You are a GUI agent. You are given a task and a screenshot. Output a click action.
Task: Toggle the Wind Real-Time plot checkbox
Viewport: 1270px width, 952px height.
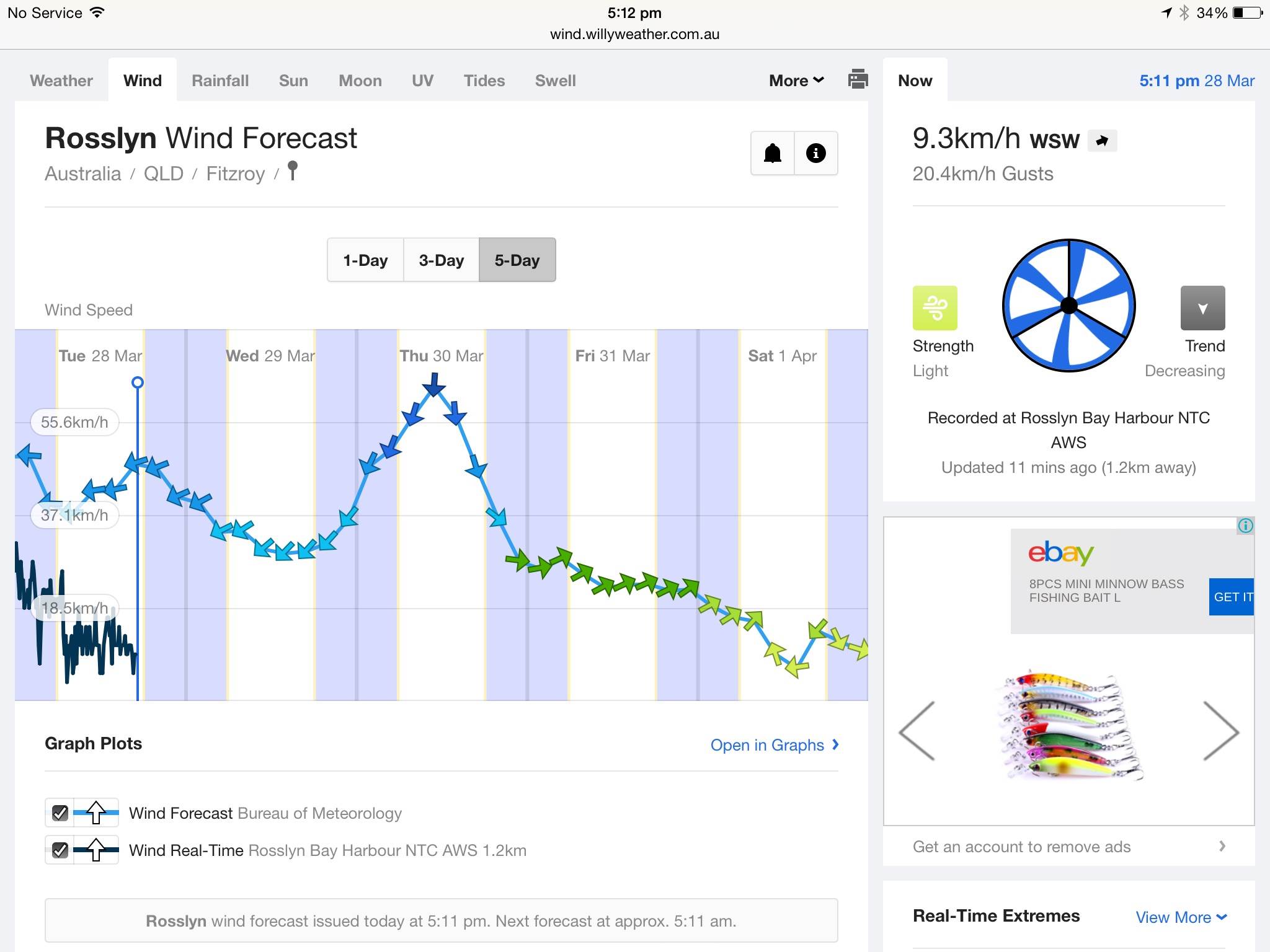(x=60, y=850)
